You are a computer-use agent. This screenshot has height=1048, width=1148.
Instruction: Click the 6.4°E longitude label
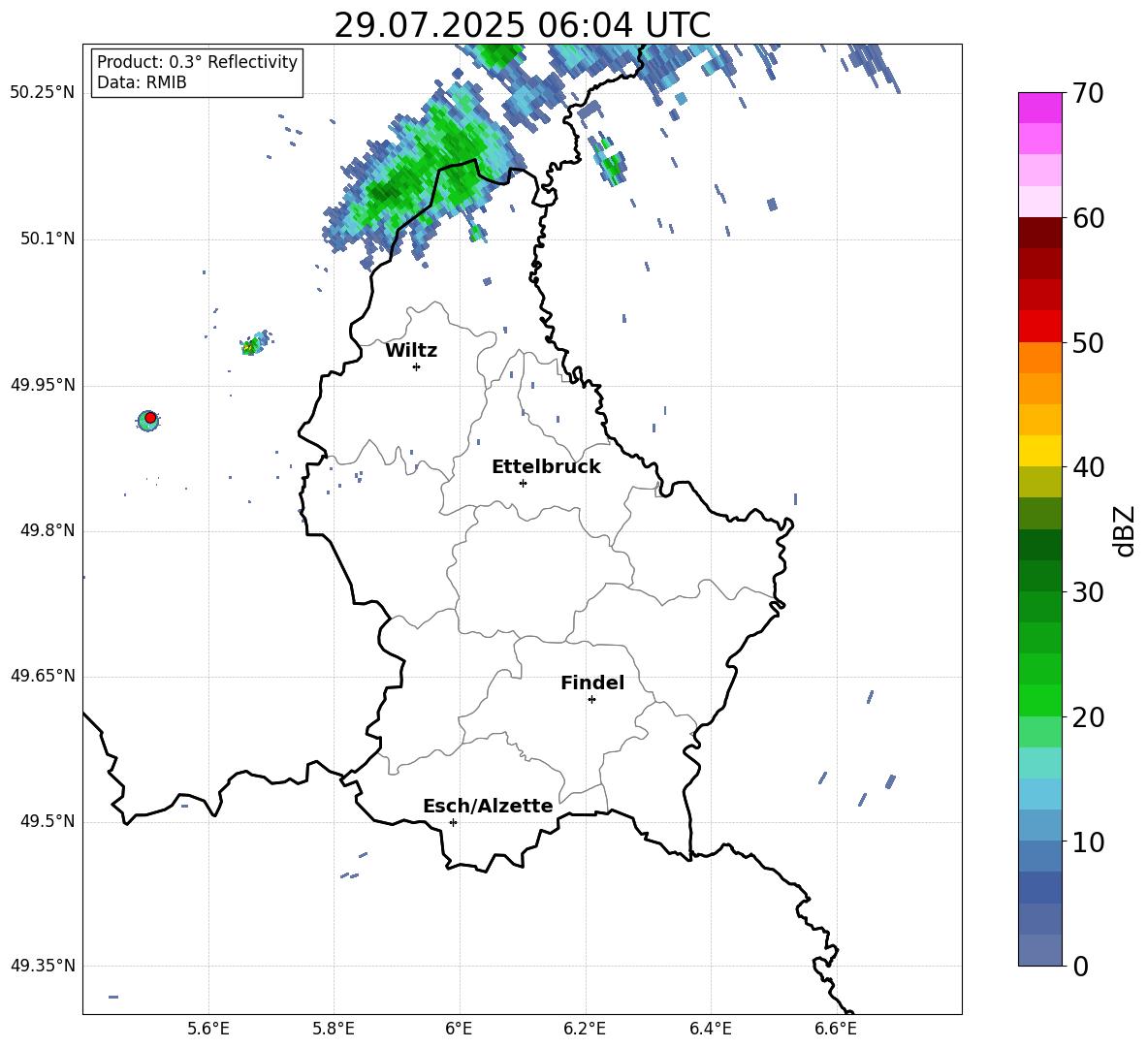click(x=710, y=1029)
